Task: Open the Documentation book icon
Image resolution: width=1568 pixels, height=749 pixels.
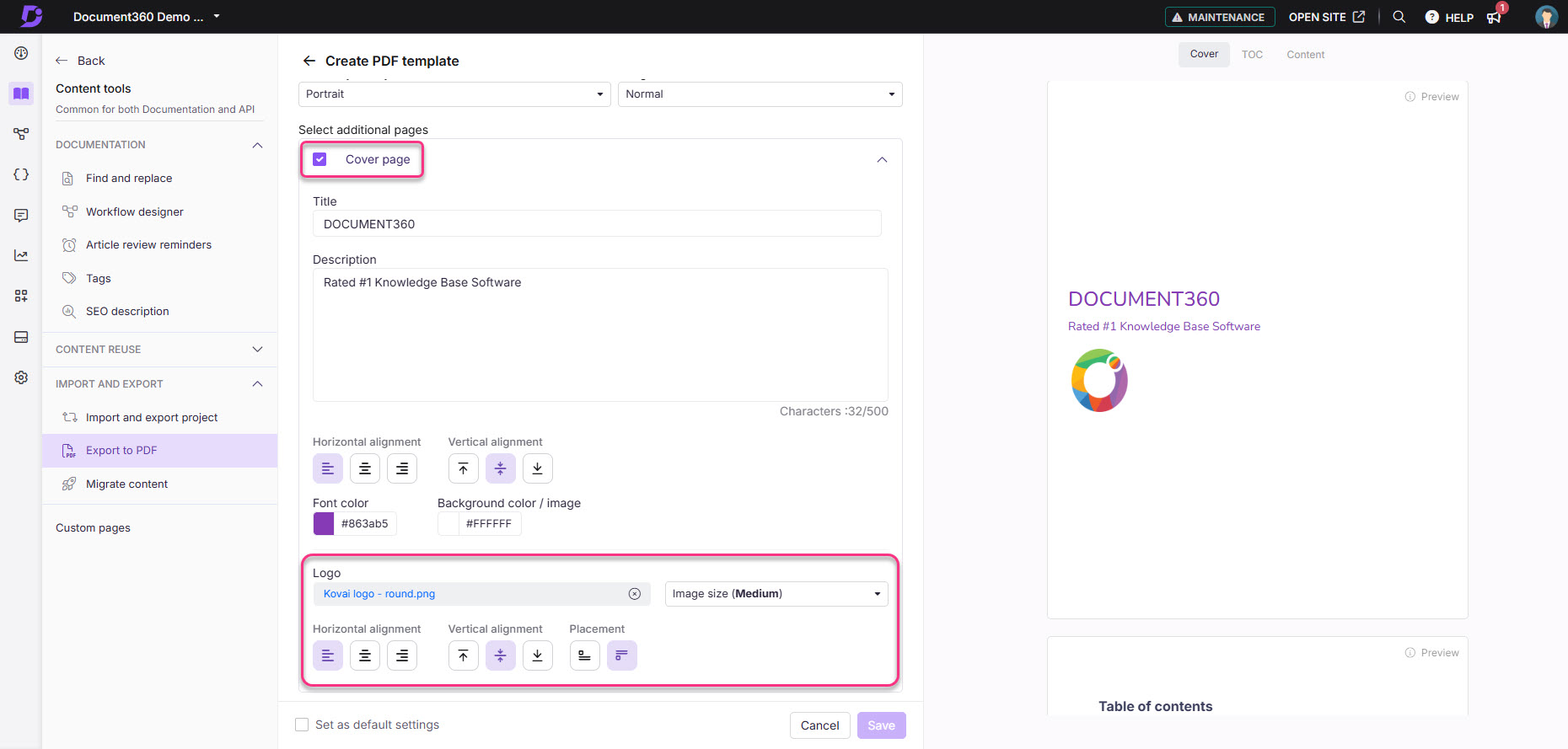Action: tap(21, 94)
